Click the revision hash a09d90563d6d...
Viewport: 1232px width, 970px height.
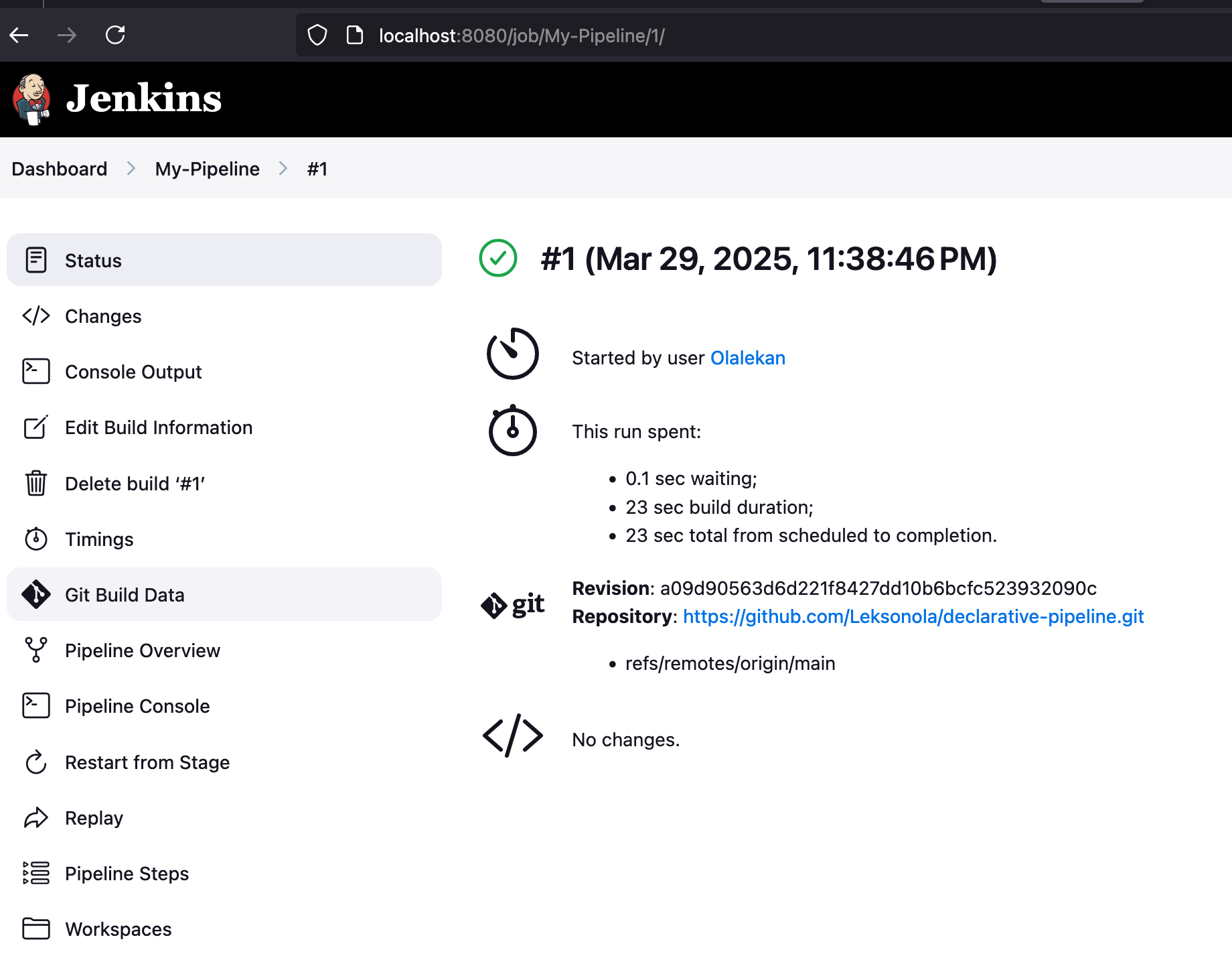[878, 588]
